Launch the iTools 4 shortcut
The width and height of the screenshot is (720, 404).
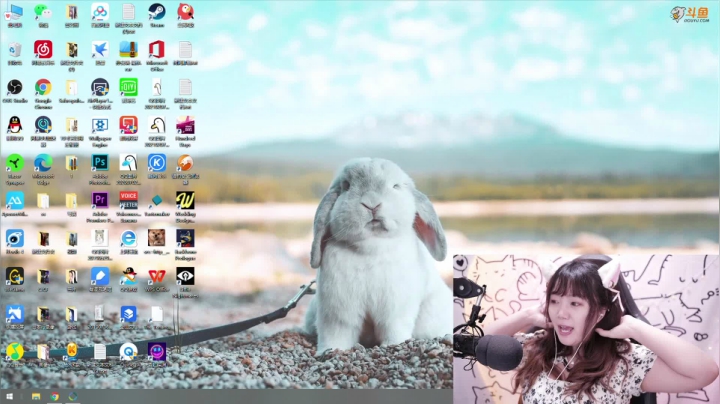pyautogui.click(x=14, y=239)
